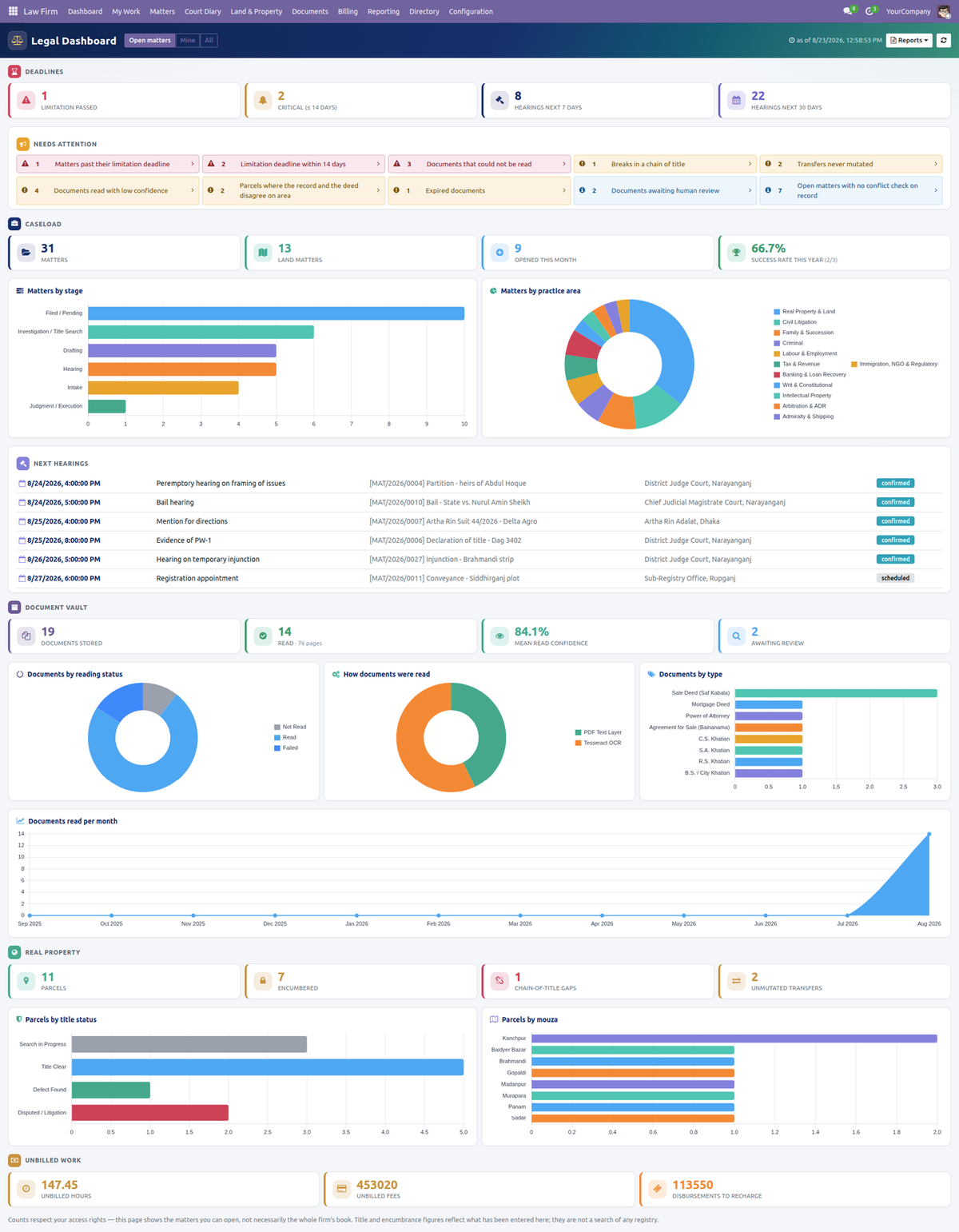Click the Legal Dashboard scales icon
959x1232 pixels.
(x=17, y=40)
